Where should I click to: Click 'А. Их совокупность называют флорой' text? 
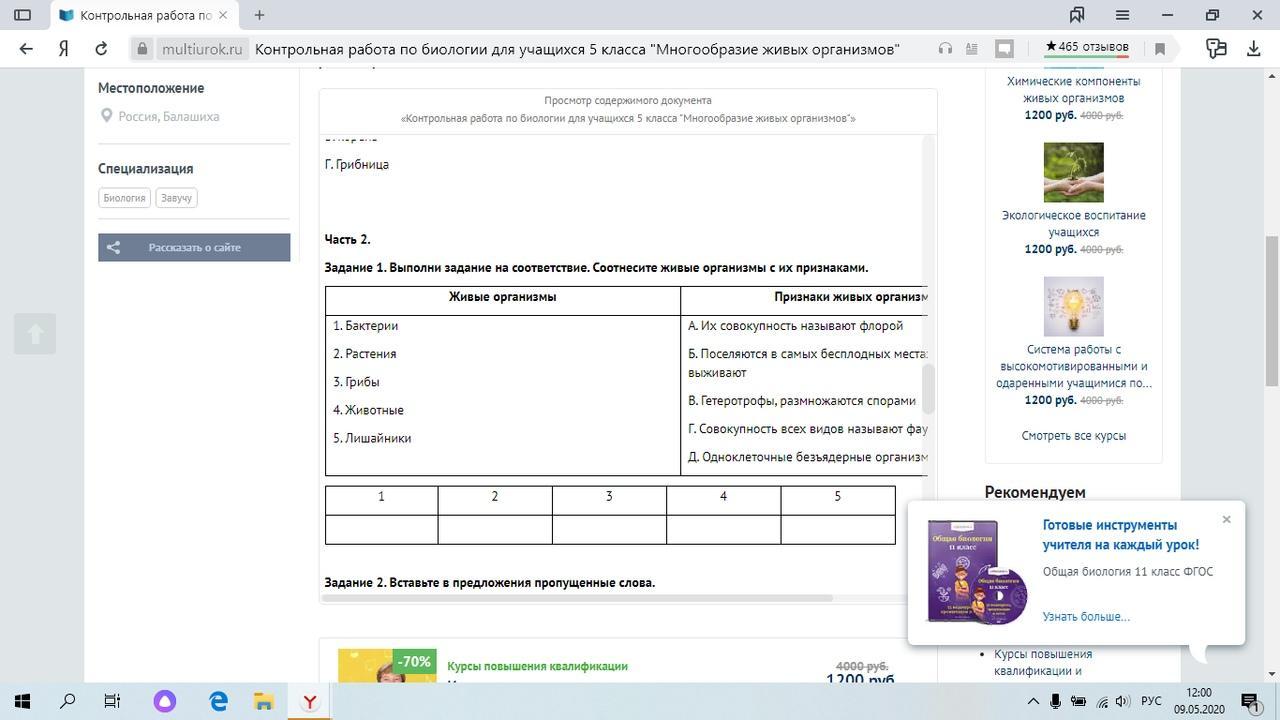click(796, 326)
